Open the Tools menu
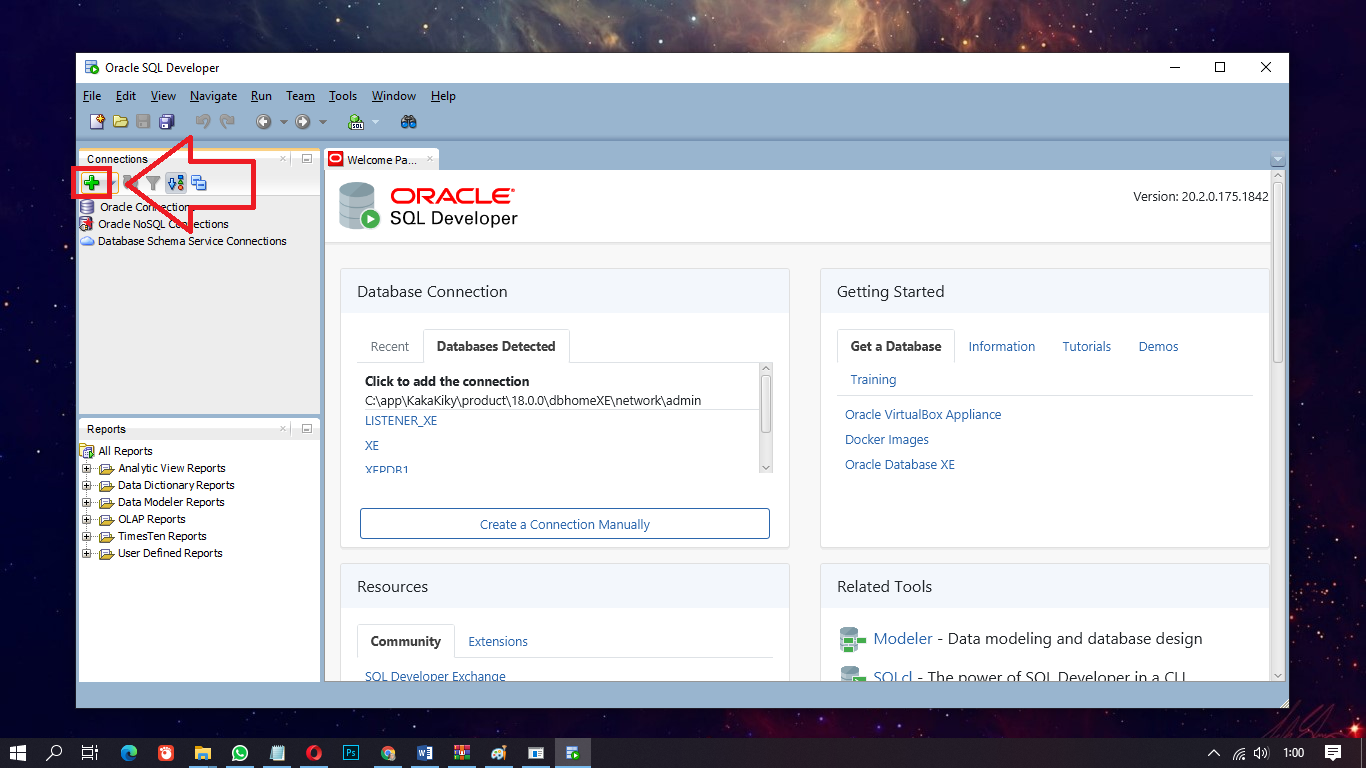1366x768 pixels. coord(343,96)
